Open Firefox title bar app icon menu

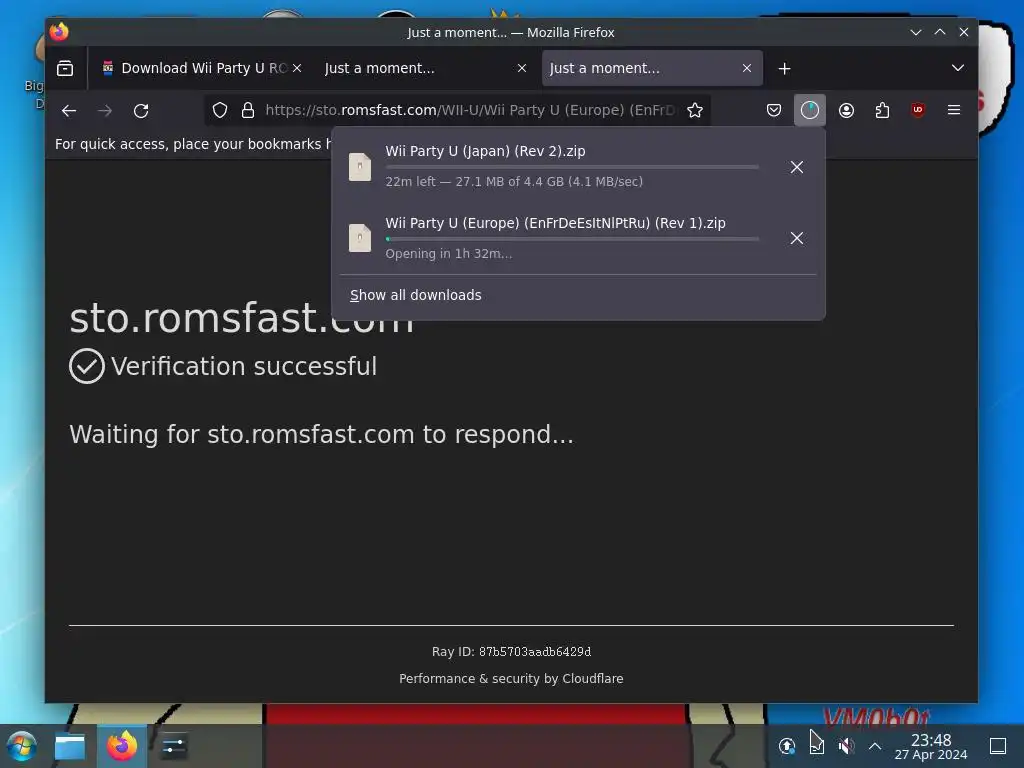59,32
